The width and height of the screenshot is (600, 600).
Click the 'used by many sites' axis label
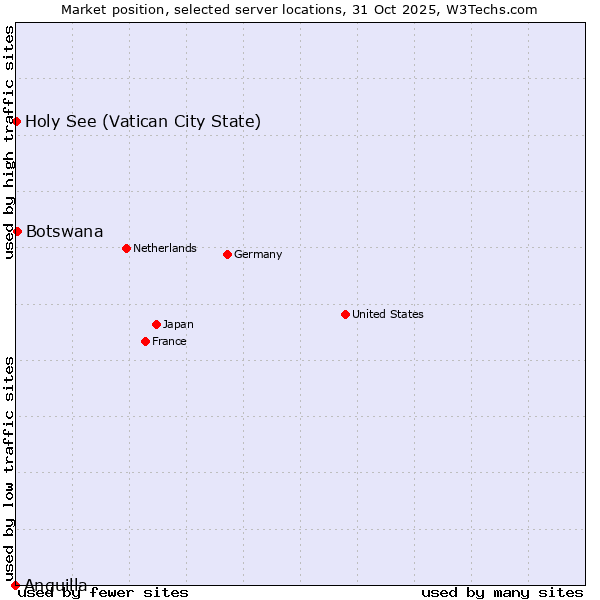502,592
